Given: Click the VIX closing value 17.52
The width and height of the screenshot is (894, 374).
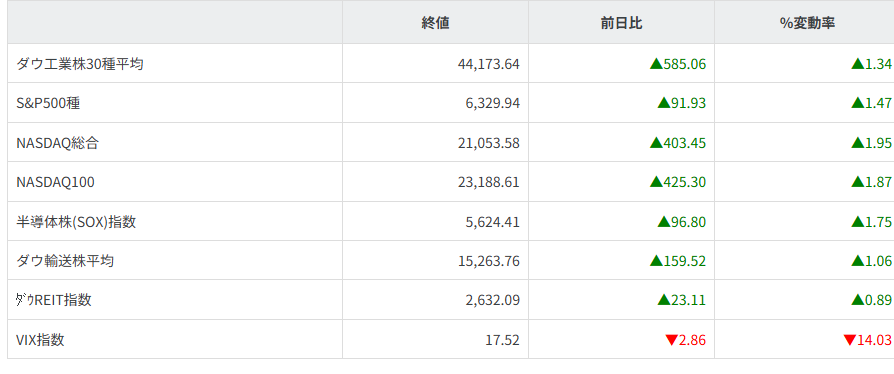Looking at the screenshot, I should coord(502,340).
